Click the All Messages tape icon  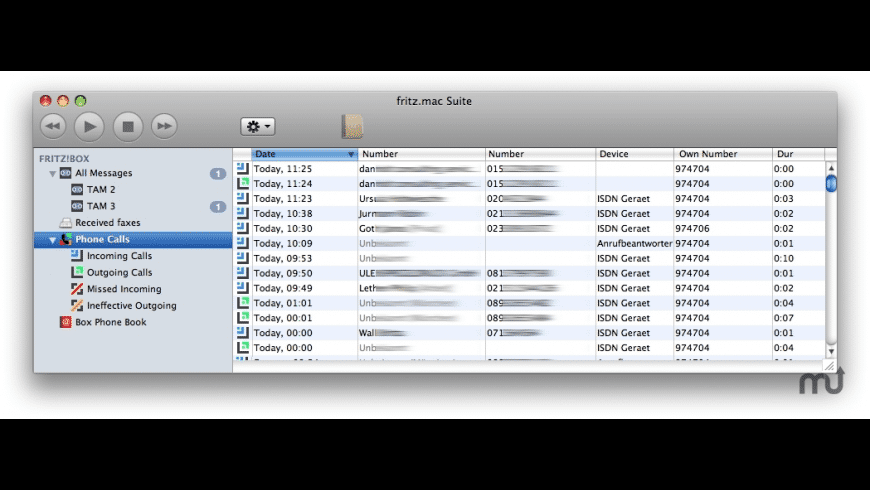click(65, 173)
